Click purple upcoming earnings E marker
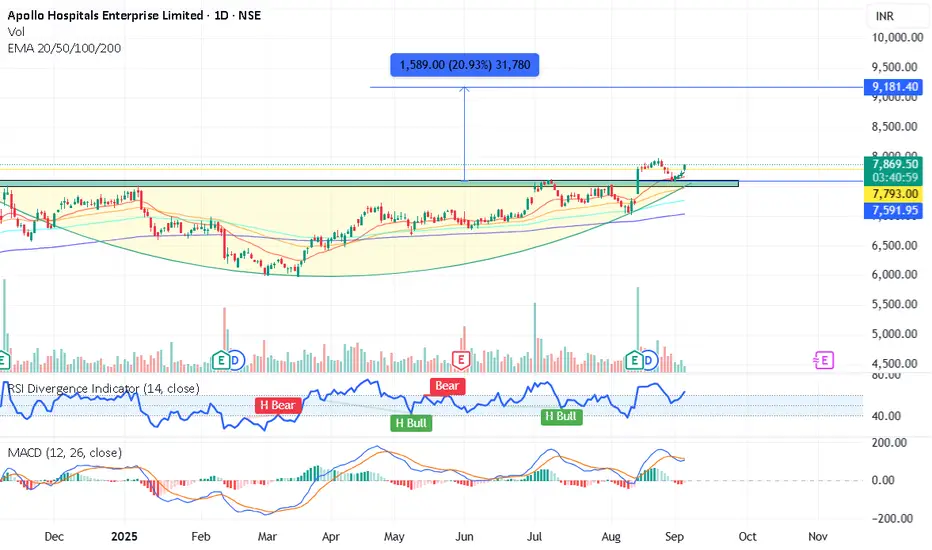The height and width of the screenshot is (550, 932). pyautogui.click(x=824, y=360)
